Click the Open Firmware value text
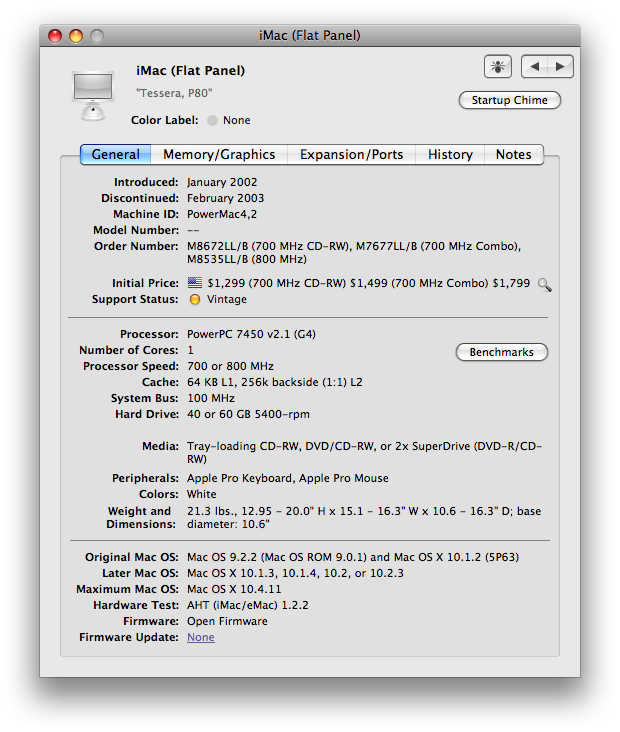 tap(227, 621)
